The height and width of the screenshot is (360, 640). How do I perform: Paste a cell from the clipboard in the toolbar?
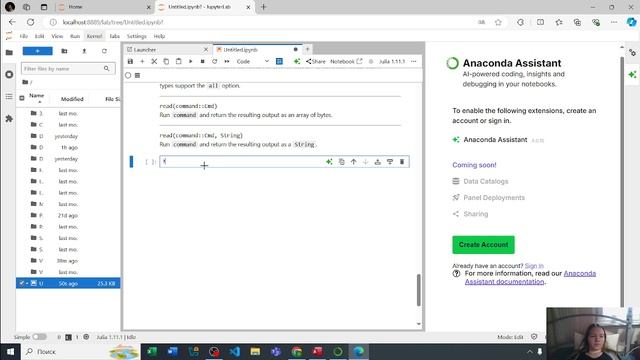pos(178,61)
